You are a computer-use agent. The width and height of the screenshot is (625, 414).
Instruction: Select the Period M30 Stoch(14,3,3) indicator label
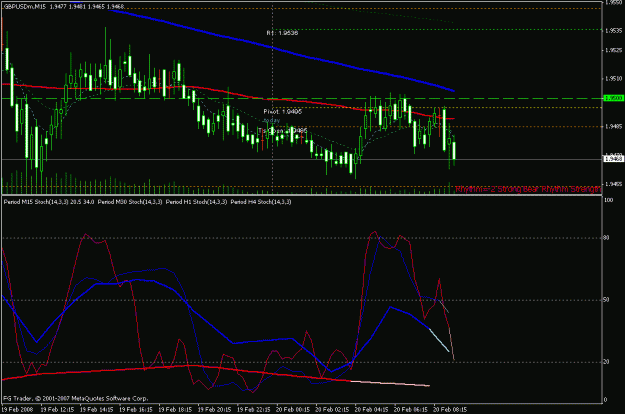[x=130, y=202]
